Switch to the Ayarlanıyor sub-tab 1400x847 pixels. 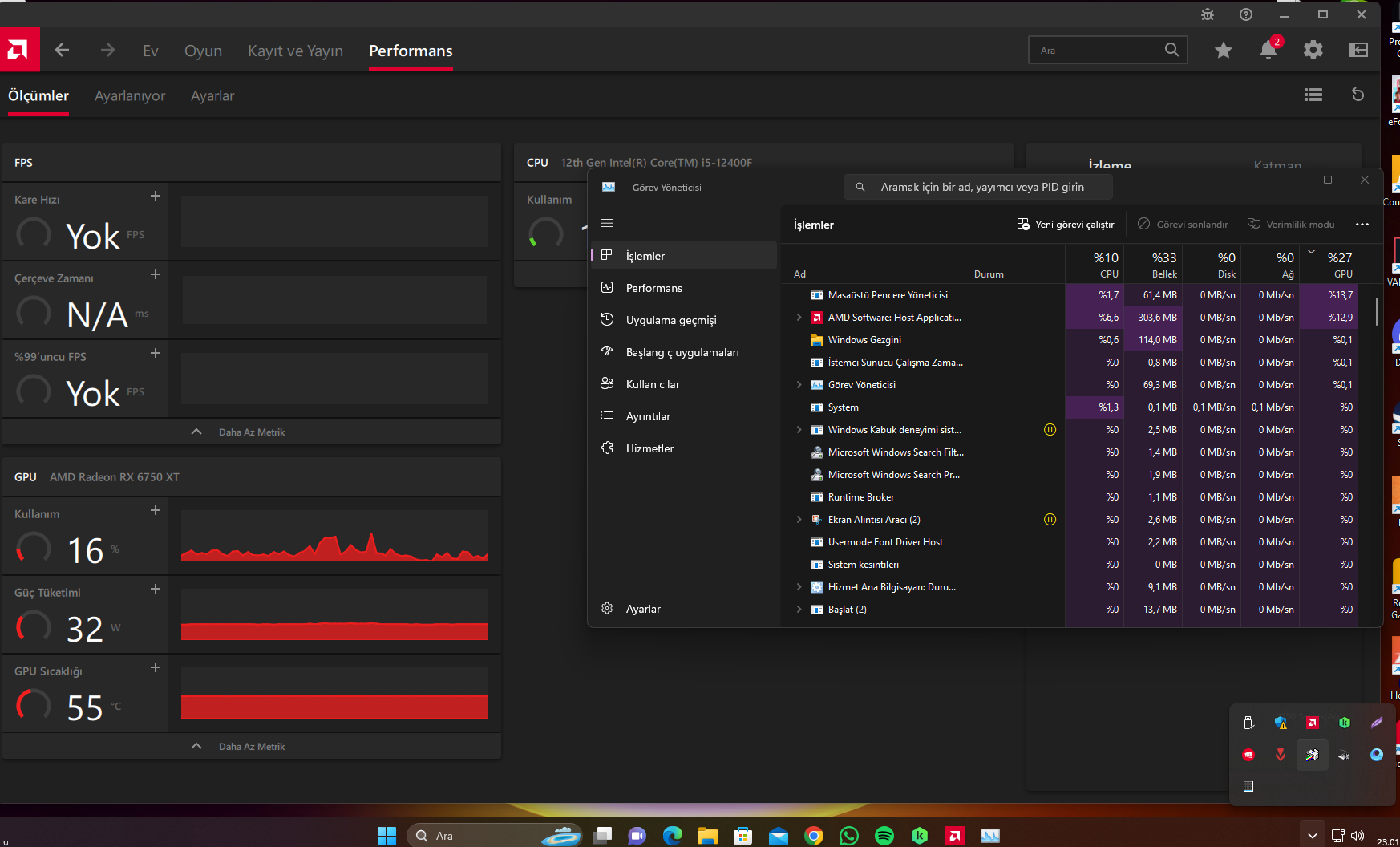(130, 95)
